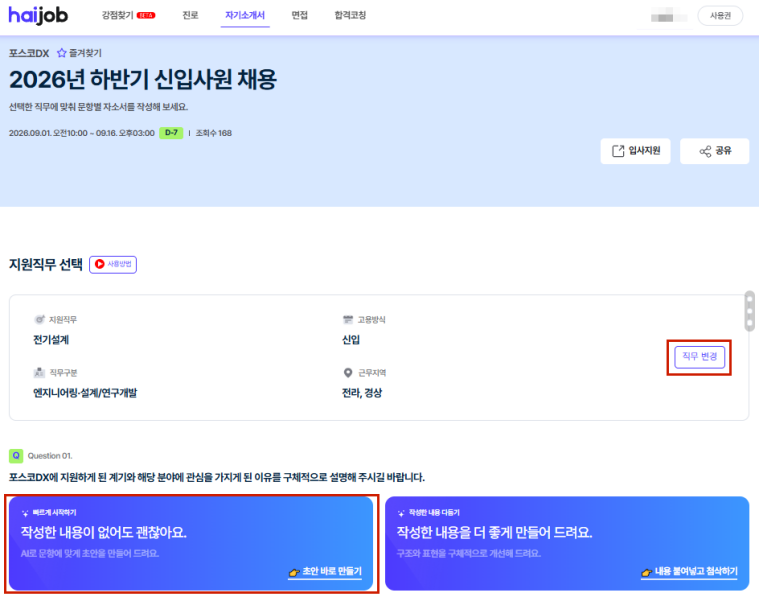
Task: Click the 고용방식 calendar icon
Action: pos(348,319)
